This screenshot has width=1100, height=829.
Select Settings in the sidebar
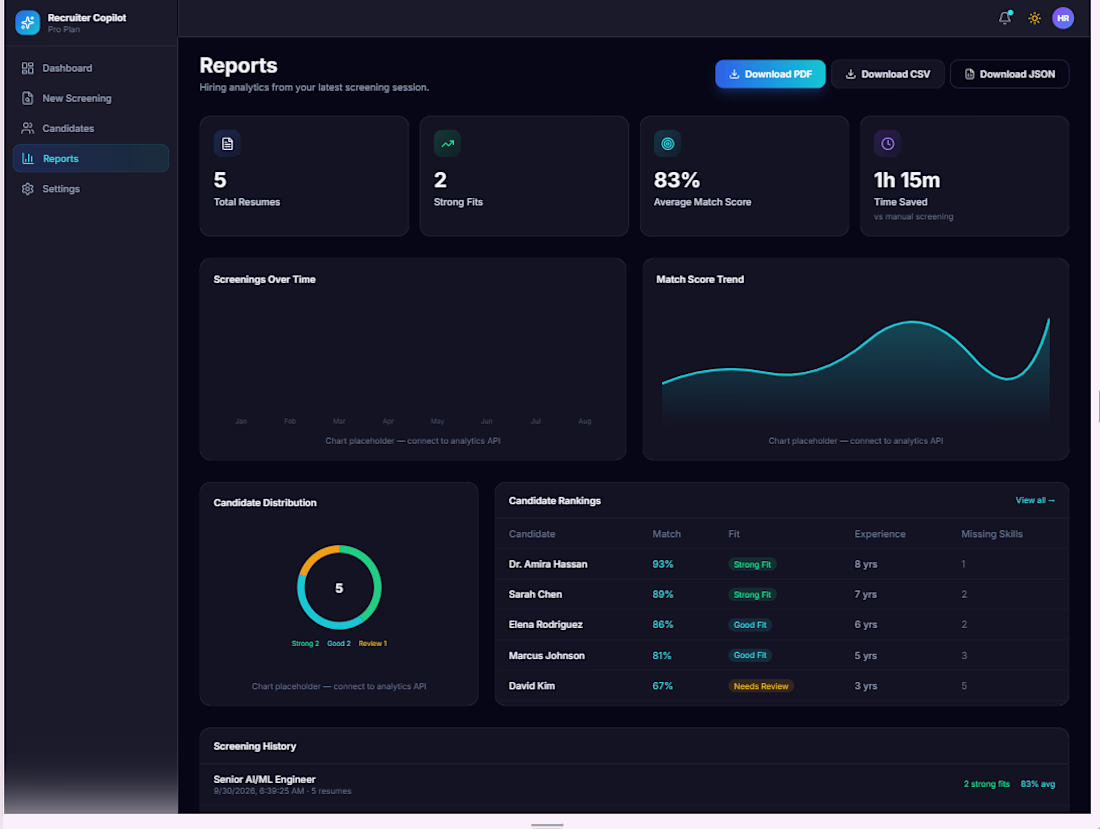point(90,189)
